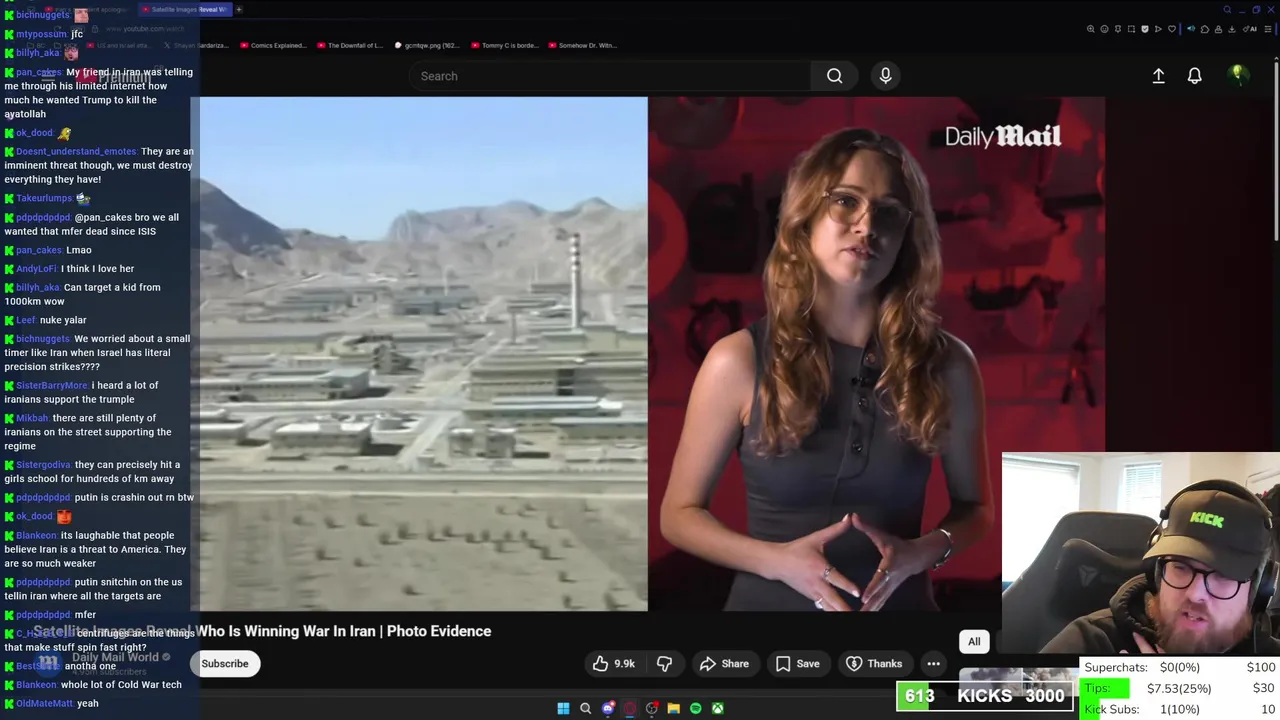Share the video
1280x720 pixels.
pos(724,663)
